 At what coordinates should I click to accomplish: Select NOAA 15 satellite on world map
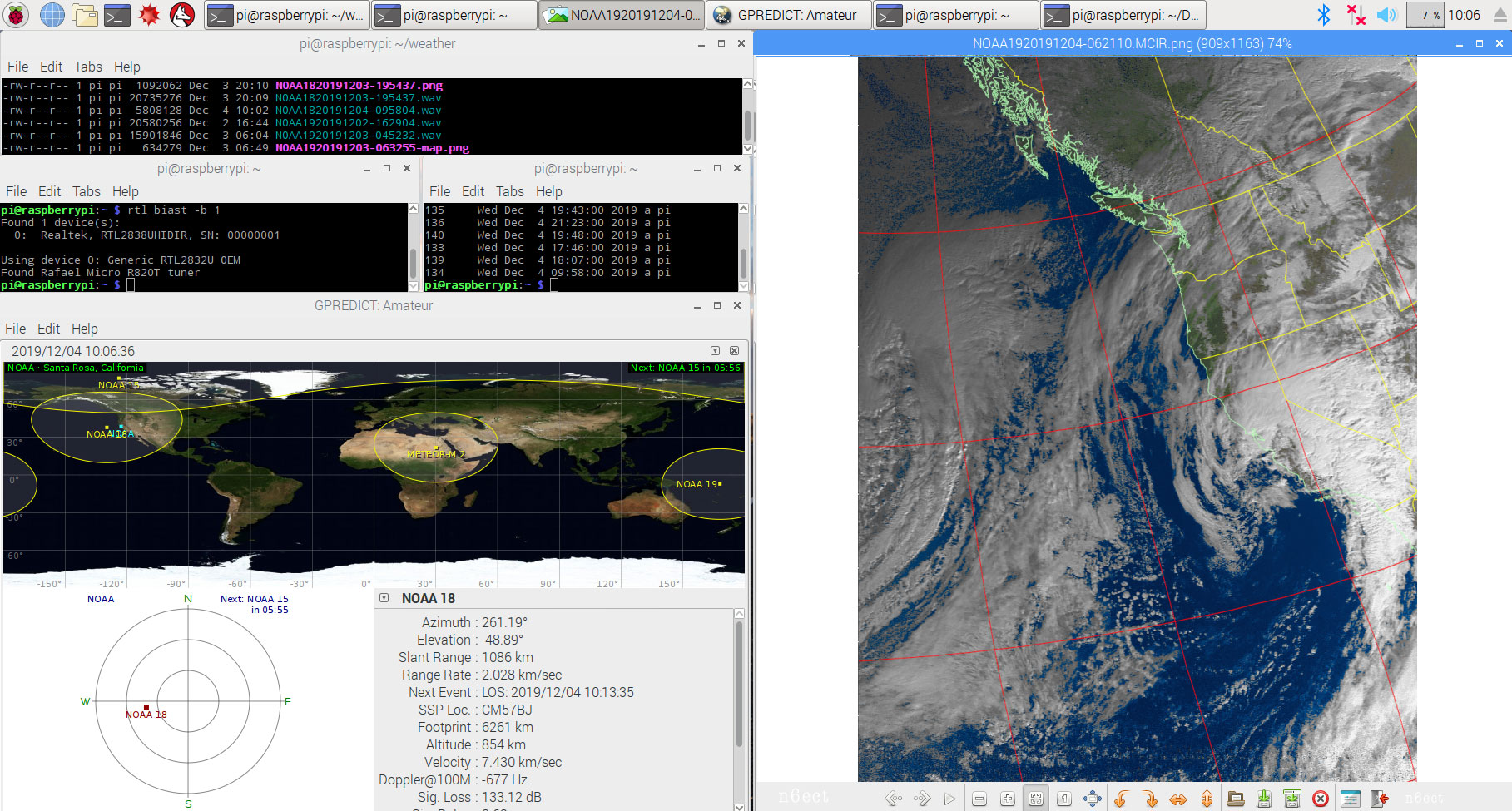[118, 383]
